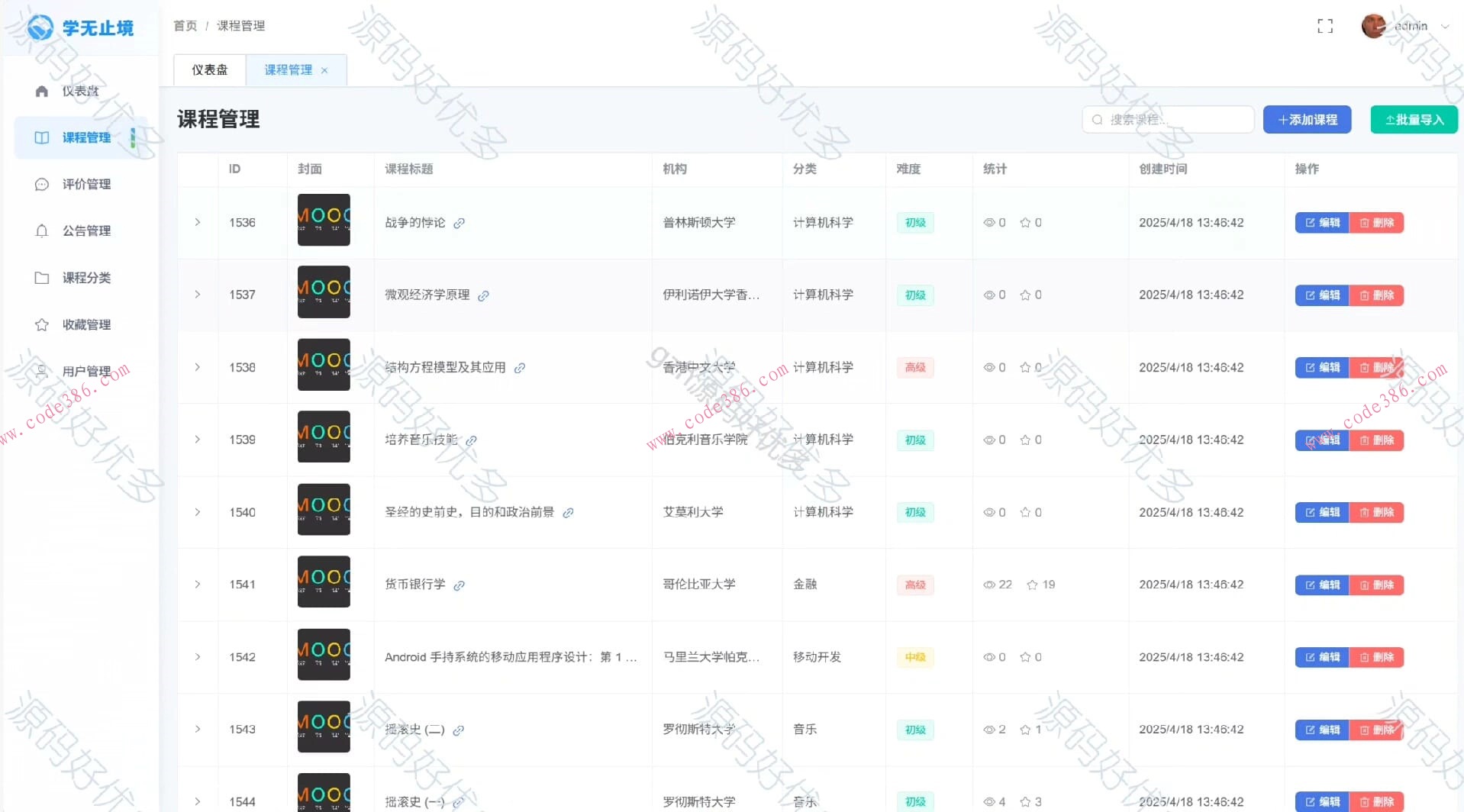Screen dimensions: 1464x812
Task: Open the link icon beside 战争的悖论
Action: click(459, 223)
